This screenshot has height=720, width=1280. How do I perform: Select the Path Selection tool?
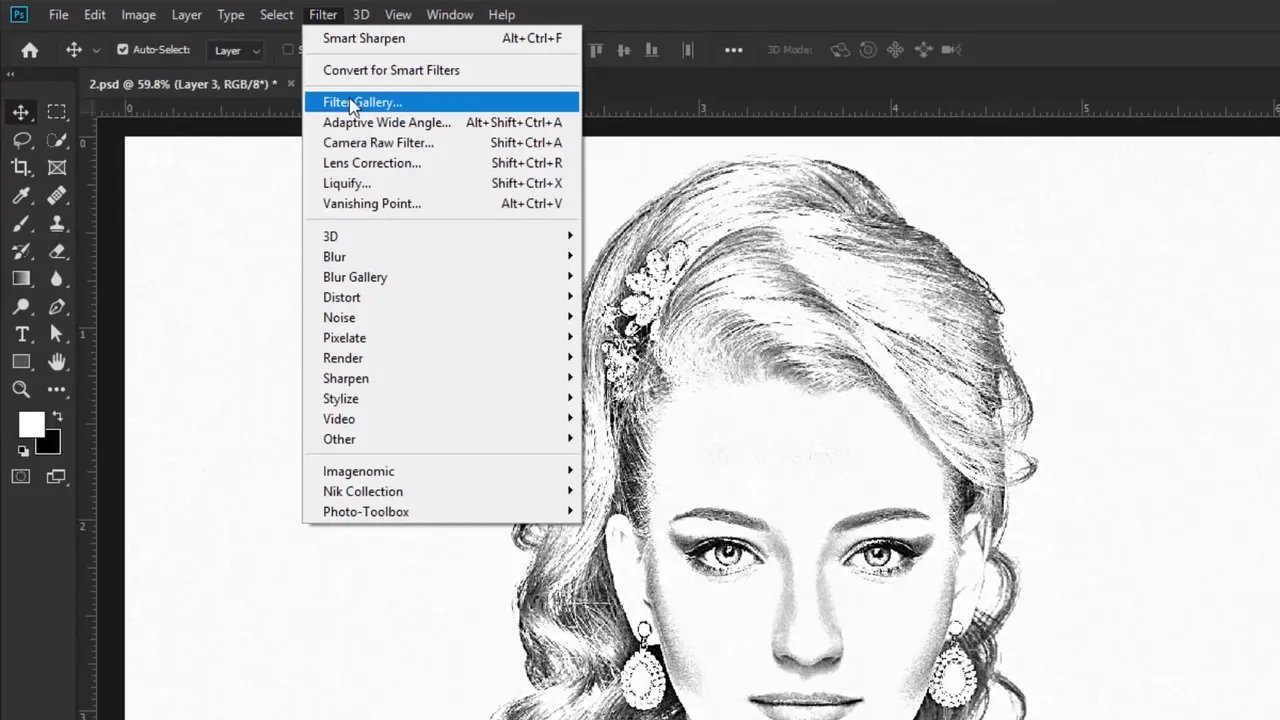coord(57,334)
